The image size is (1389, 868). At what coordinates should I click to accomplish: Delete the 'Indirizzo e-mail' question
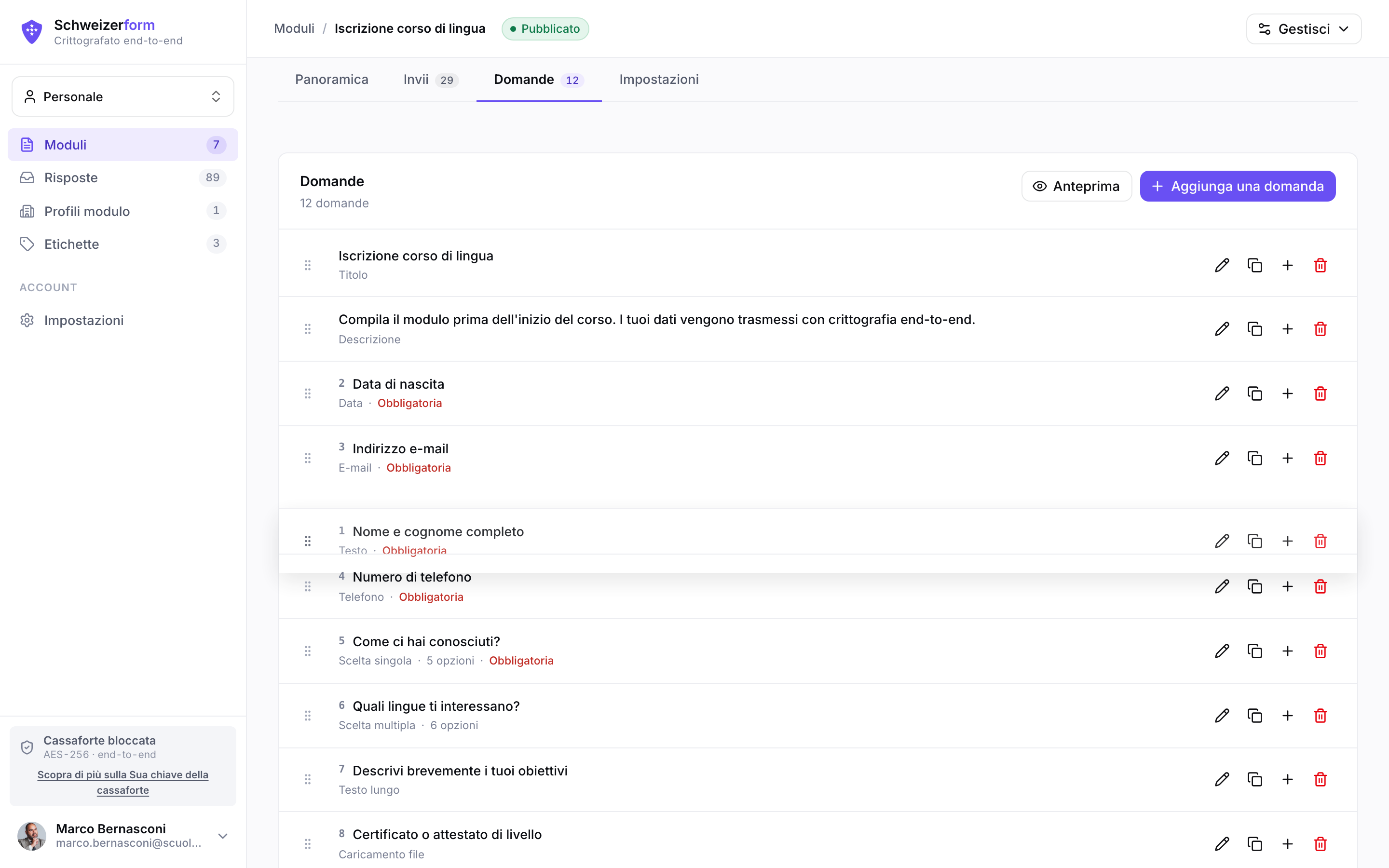tap(1320, 458)
